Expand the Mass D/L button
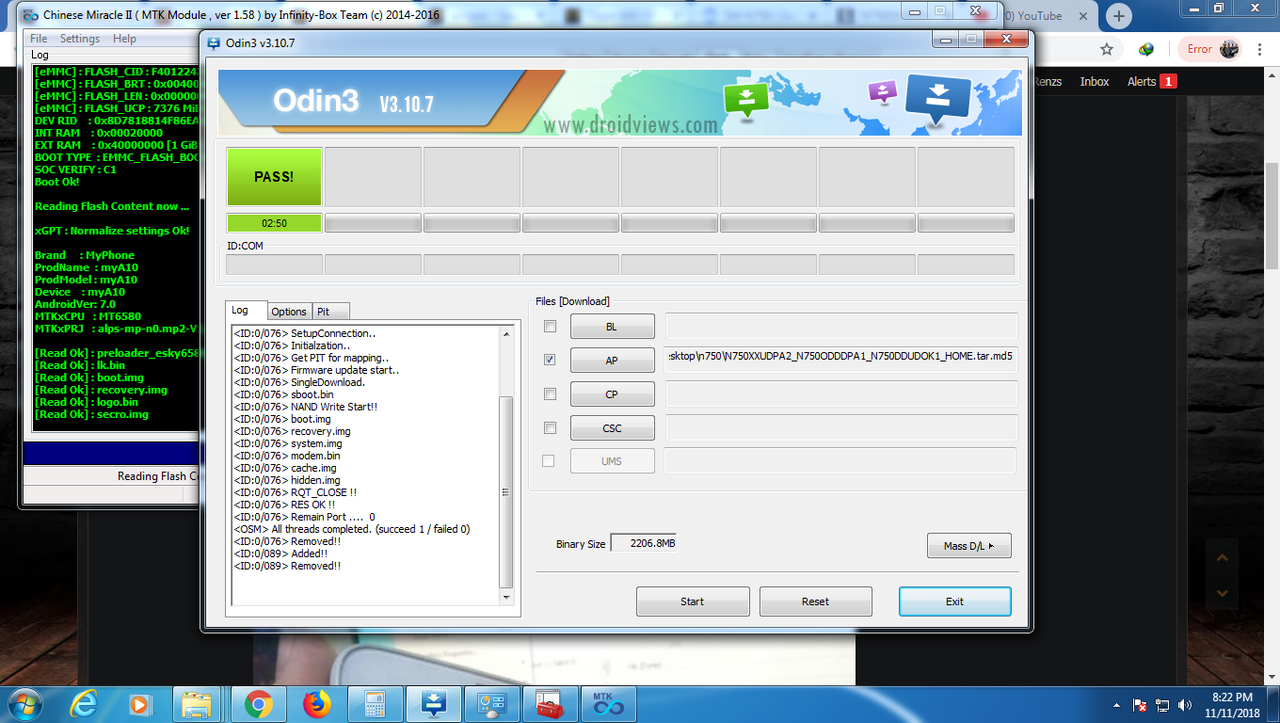The image size is (1280, 723). click(x=969, y=546)
